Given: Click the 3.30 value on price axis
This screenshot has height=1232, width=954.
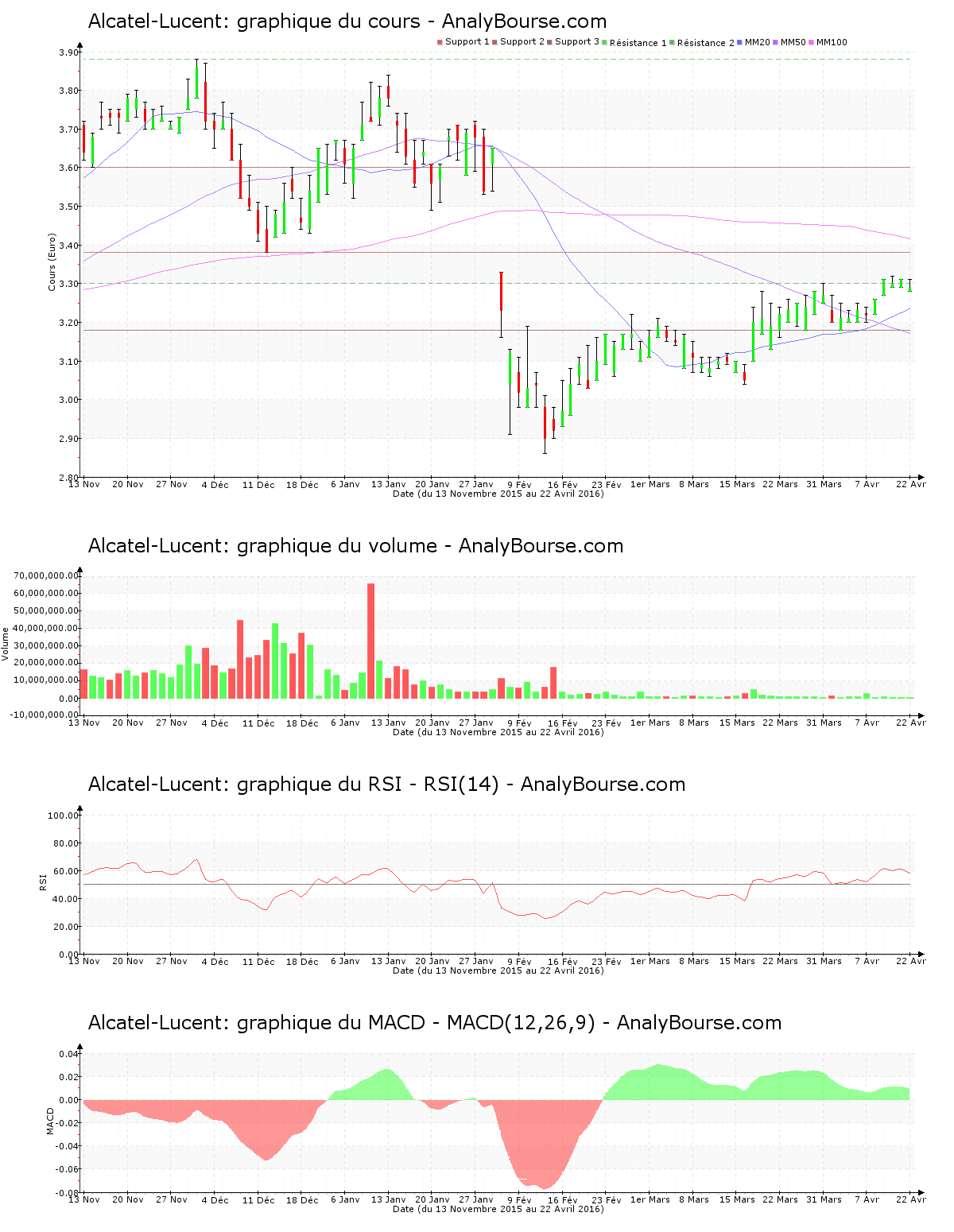Looking at the screenshot, I should [69, 284].
